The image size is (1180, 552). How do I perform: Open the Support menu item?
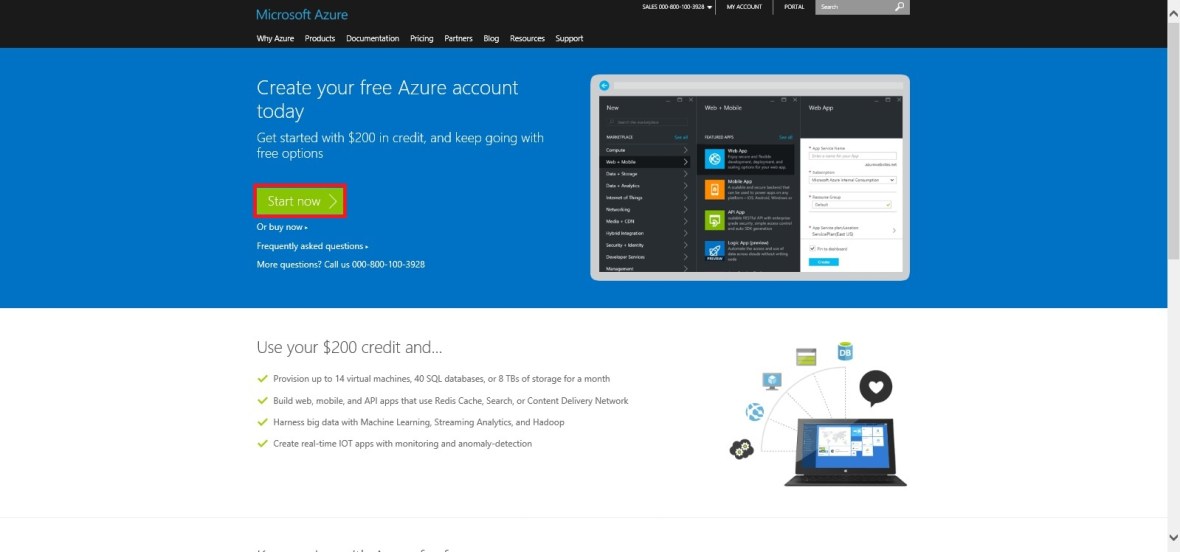pos(569,38)
